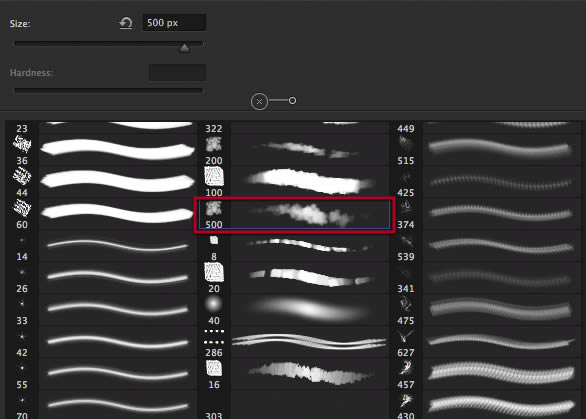The width and height of the screenshot is (586, 419).
Task: Select the 374 brush tip icon
Action: click(x=406, y=208)
